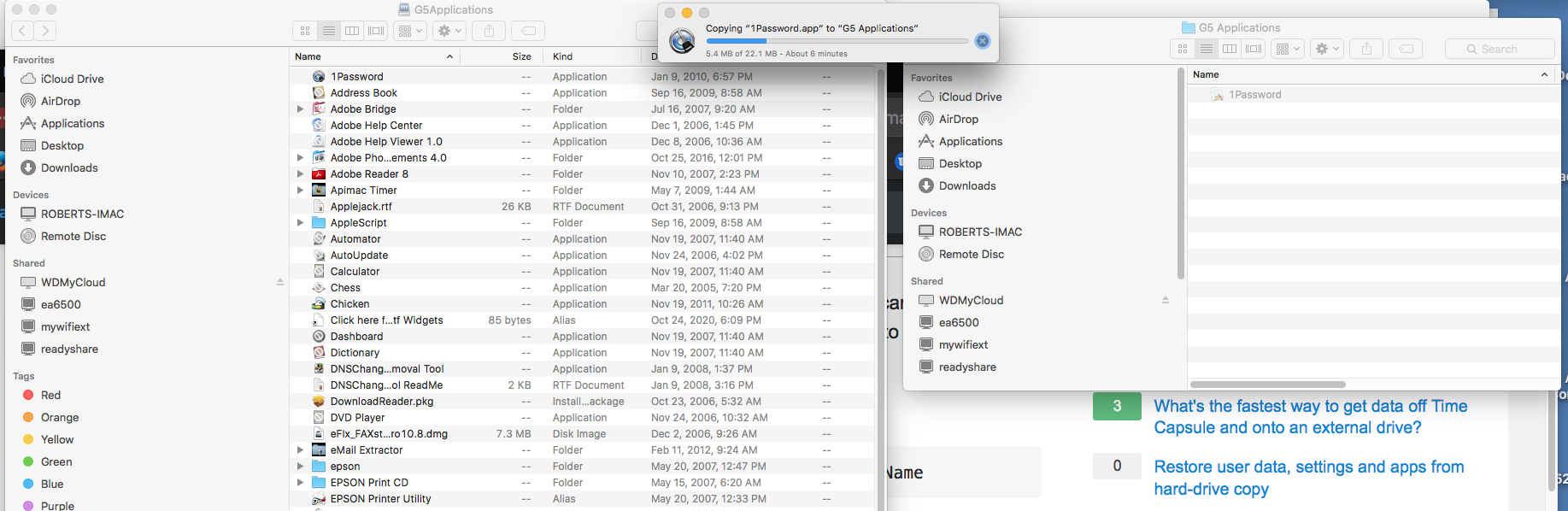Switch destination window to Cover Flow view
Viewport: 1568px width, 511px height.
tap(1254, 49)
